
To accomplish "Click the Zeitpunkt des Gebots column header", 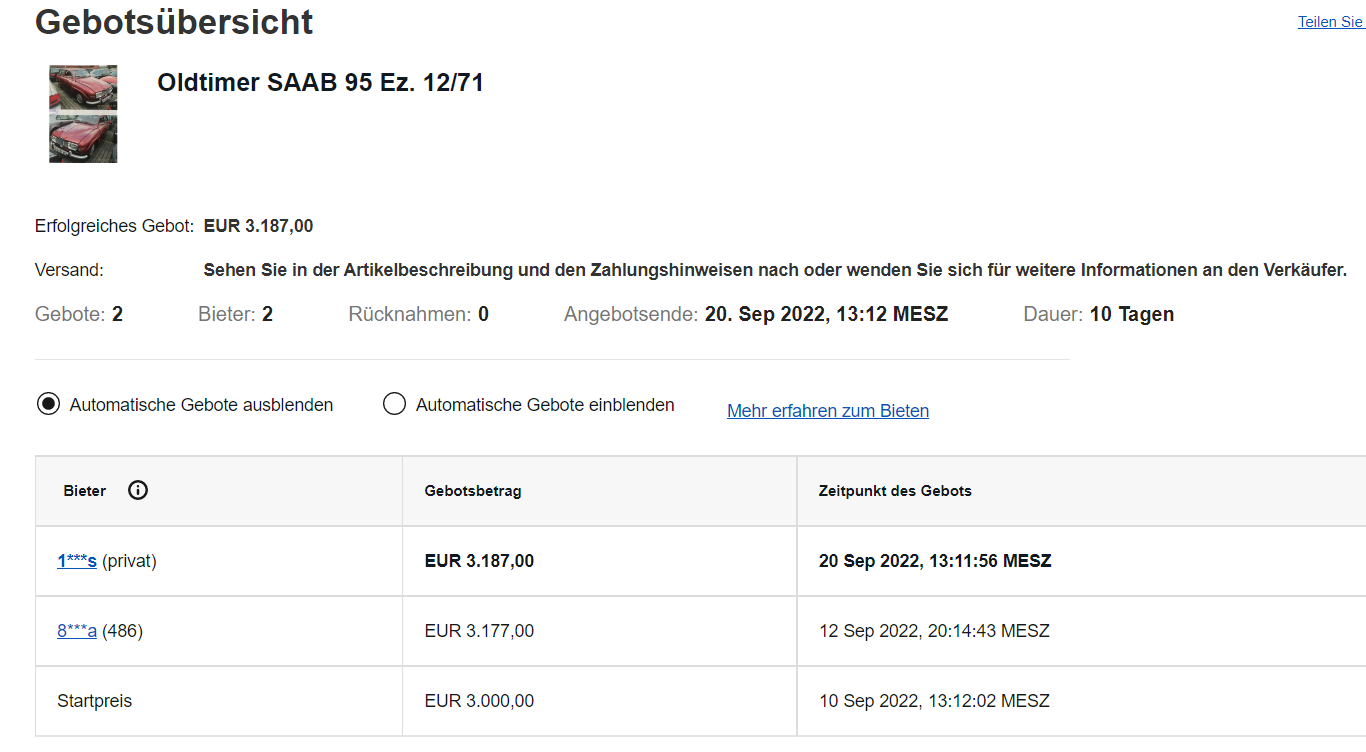I will coord(895,491).
